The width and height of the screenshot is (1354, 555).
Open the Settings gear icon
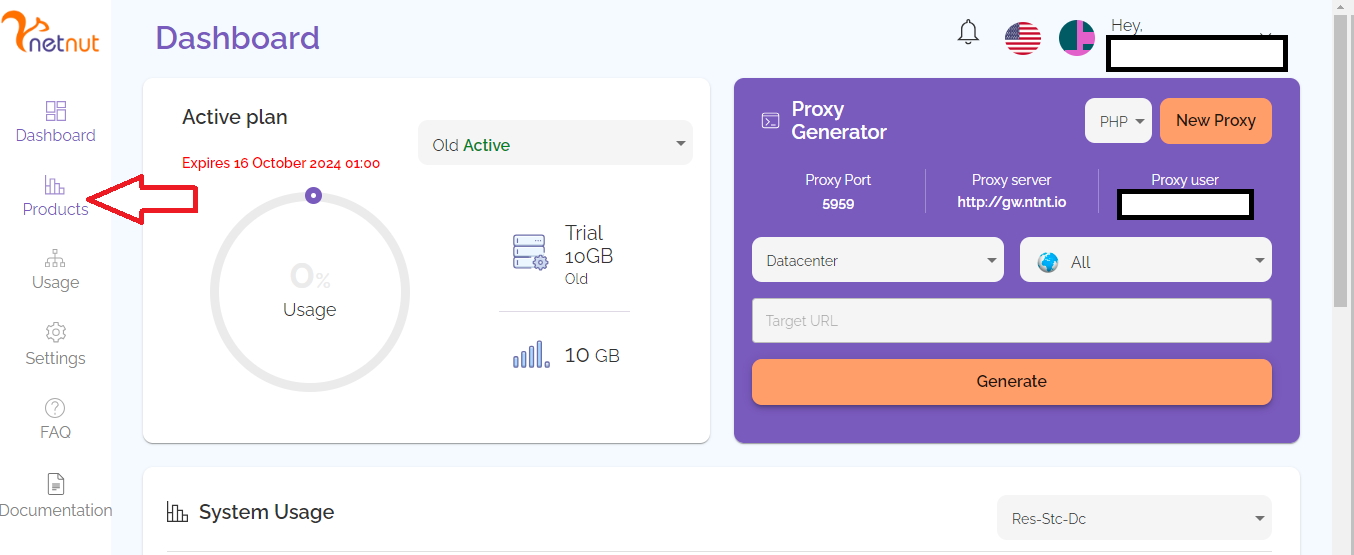(56, 332)
